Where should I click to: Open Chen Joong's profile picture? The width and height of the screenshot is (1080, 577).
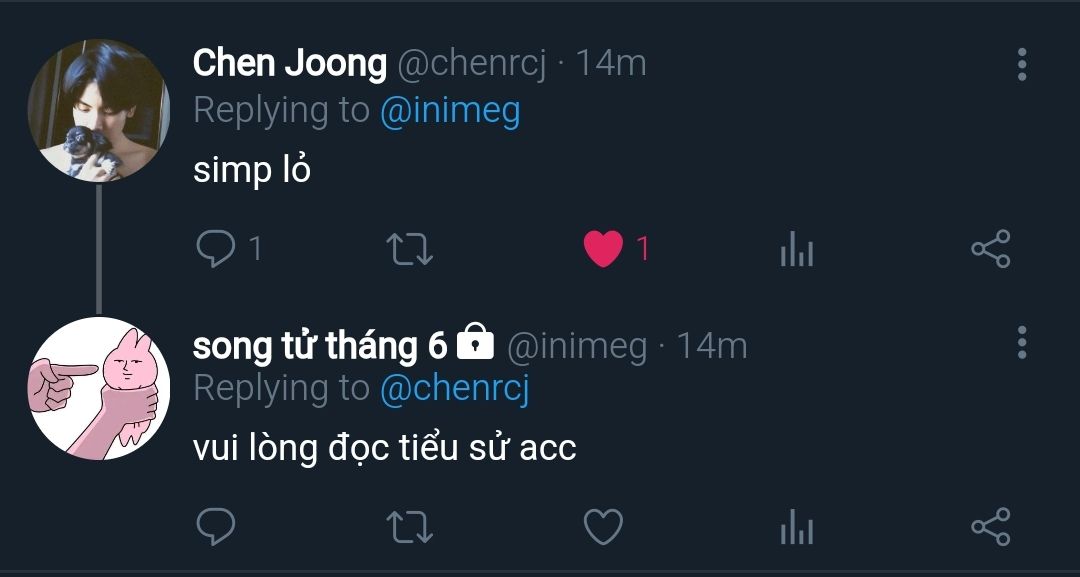point(98,110)
